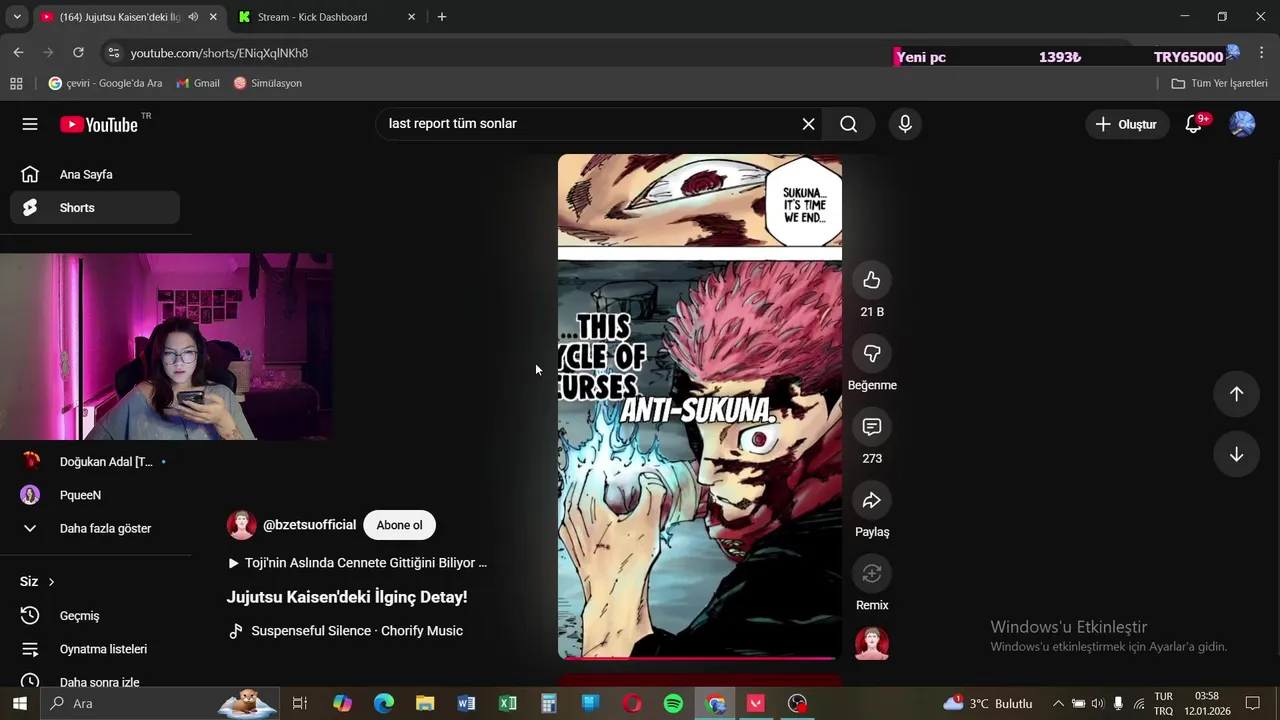Launch Microsoft Edge from the taskbar
Viewport: 1280px width, 720px height.
pyautogui.click(x=384, y=703)
